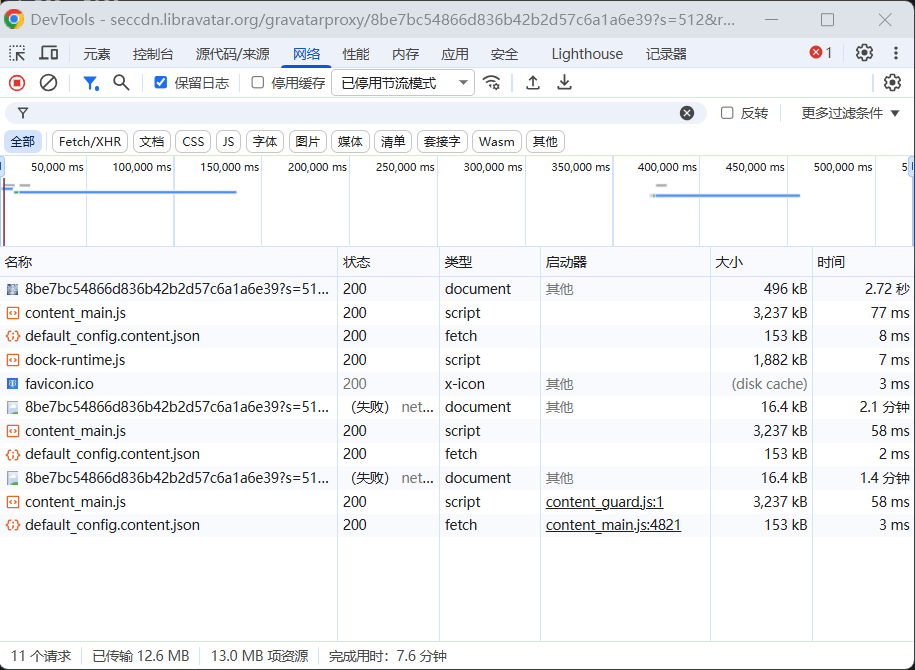The width and height of the screenshot is (915, 670).
Task: Open content_main.js:4821 initiator link
Action: tap(613, 525)
